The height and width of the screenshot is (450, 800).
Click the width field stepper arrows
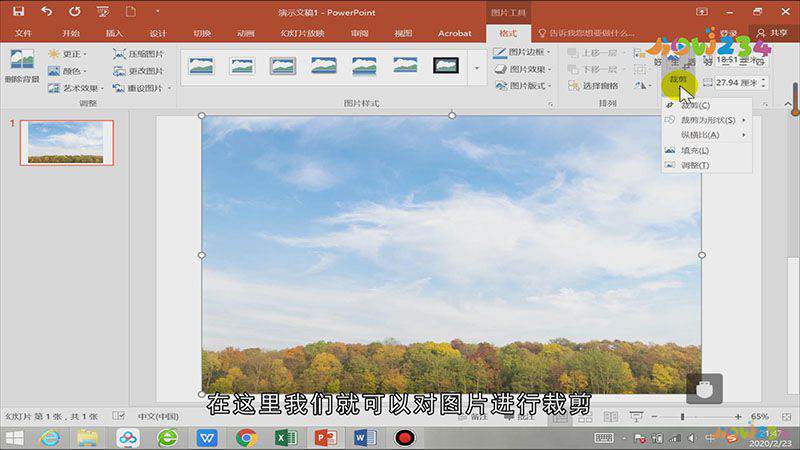click(x=763, y=82)
